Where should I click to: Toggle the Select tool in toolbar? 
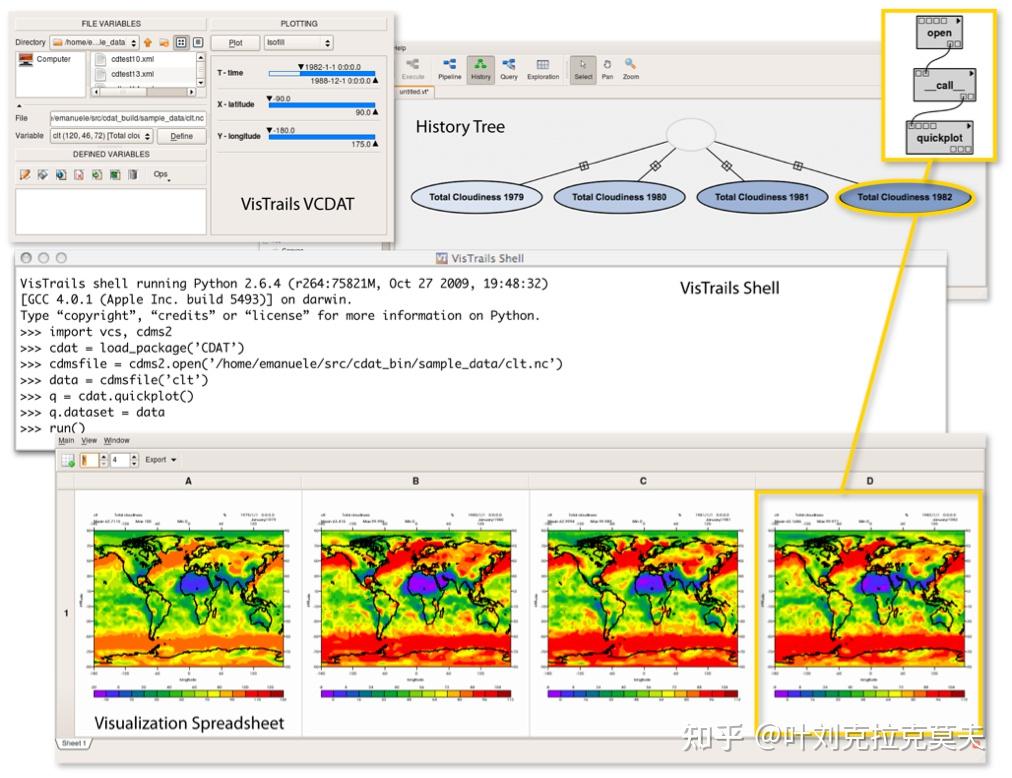[583, 68]
